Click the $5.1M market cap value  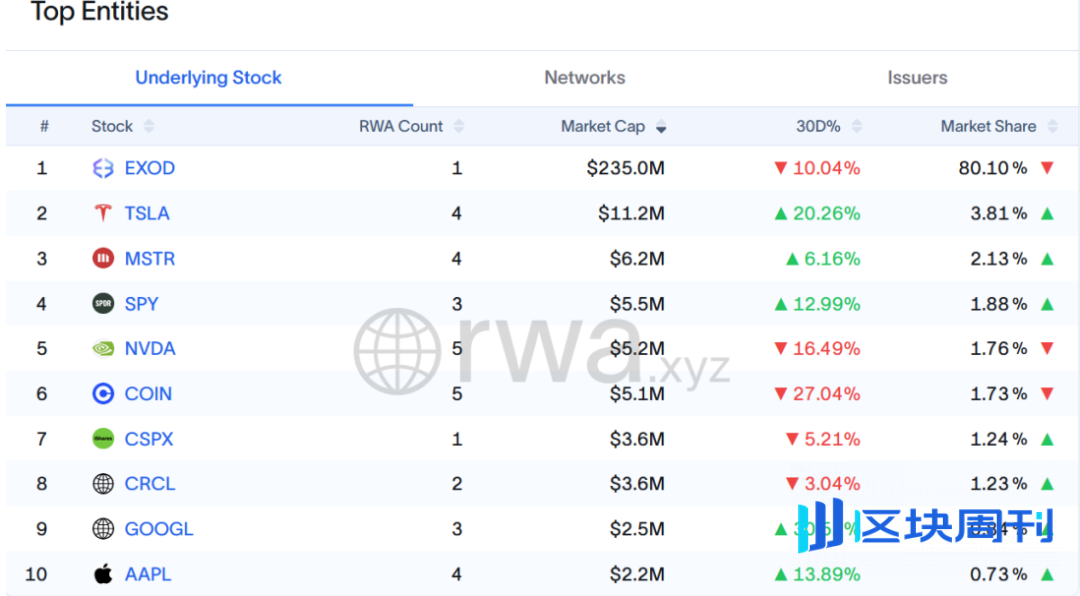pos(637,394)
